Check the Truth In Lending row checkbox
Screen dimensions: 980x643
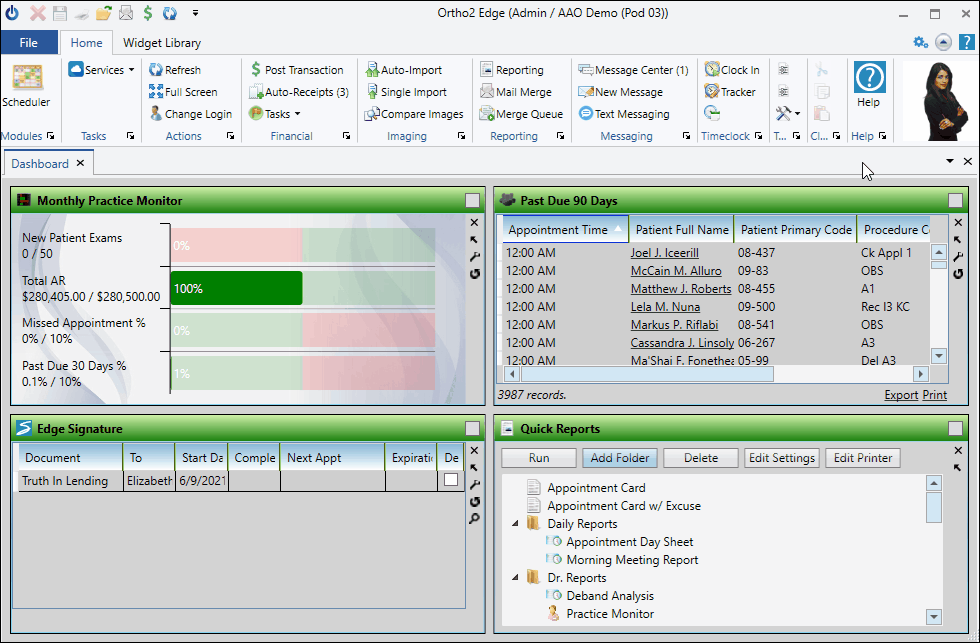[x=451, y=480]
